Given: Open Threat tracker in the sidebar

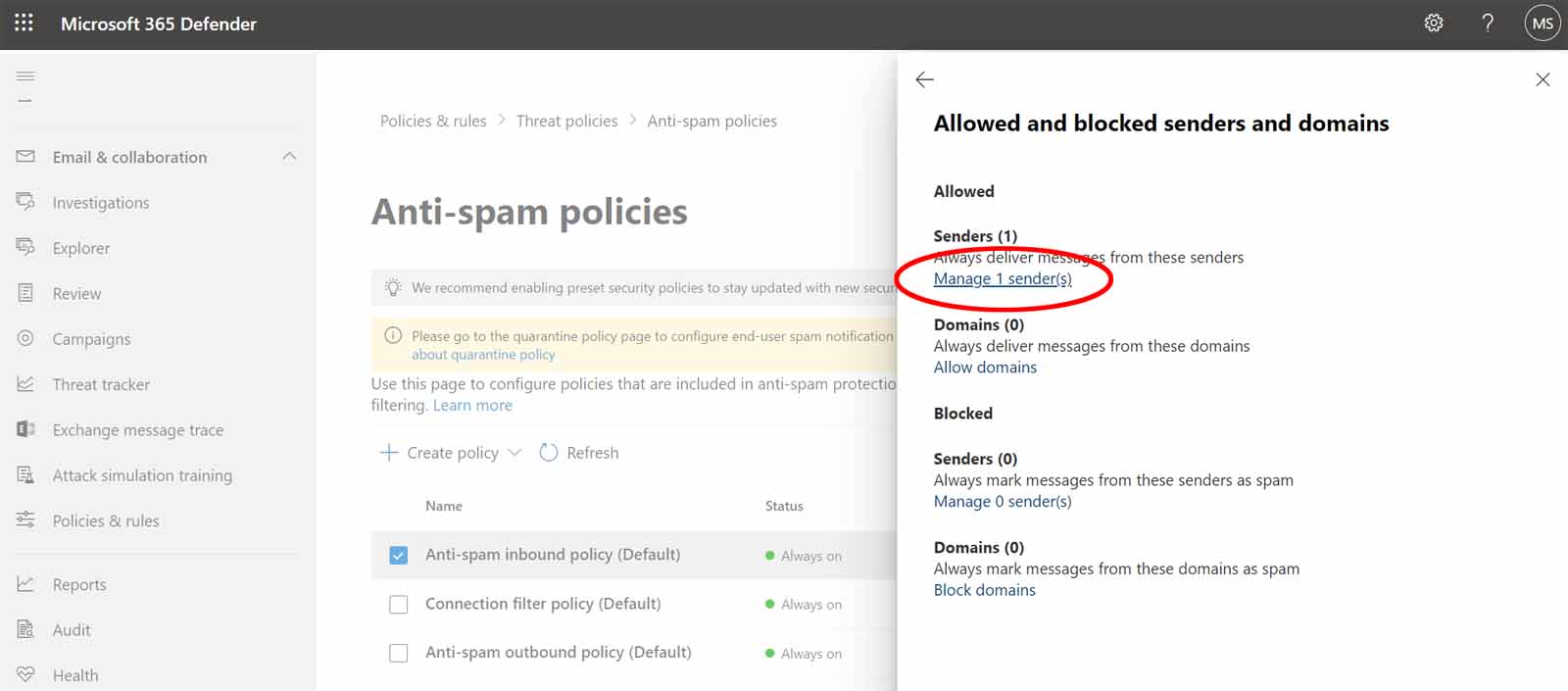Looking at the screenshot, I should [101, 384].
